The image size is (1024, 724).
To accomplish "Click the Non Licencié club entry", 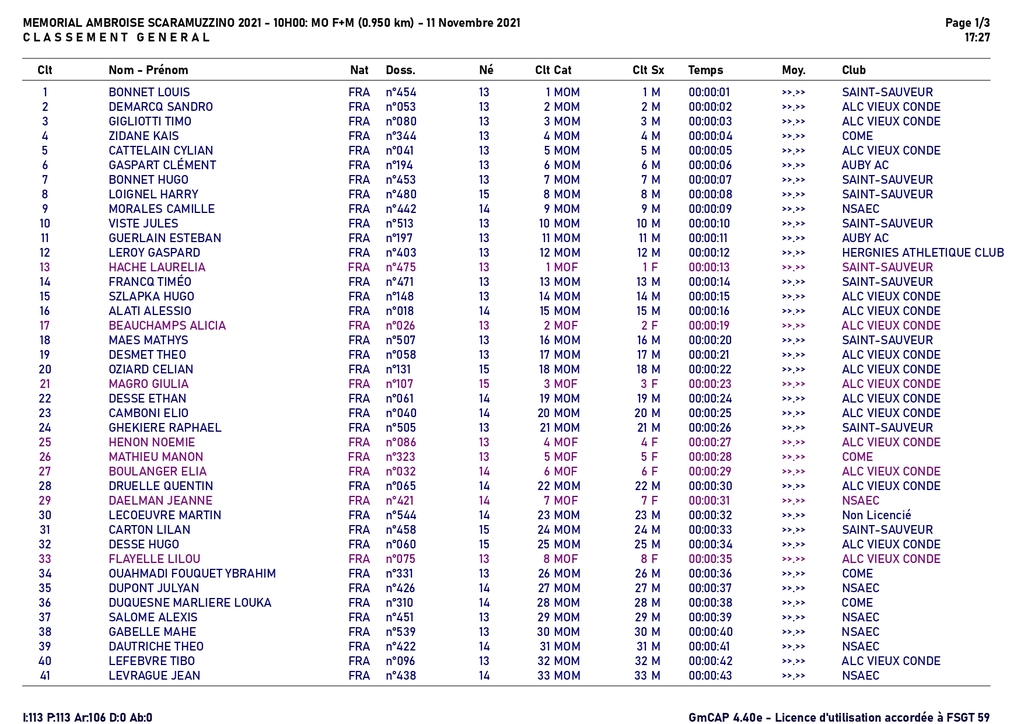I will pos(876,515).
